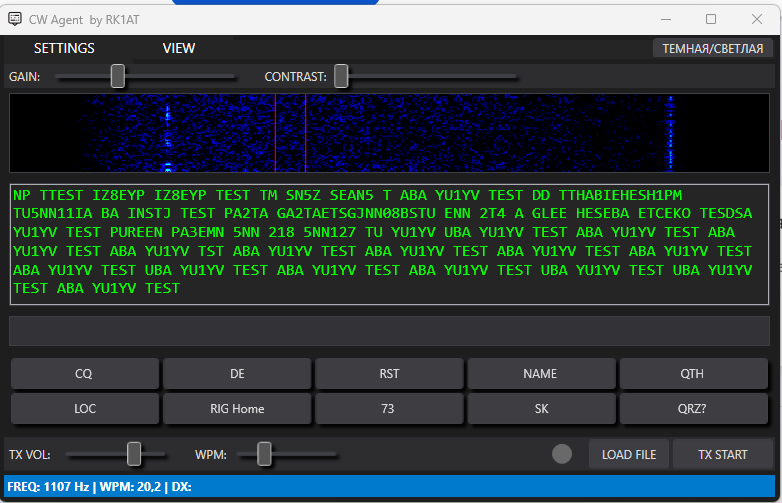The height and width of the screenshot is (503, 782).
Task: Start transmission with TX START
Action: (x=723, y=454)
